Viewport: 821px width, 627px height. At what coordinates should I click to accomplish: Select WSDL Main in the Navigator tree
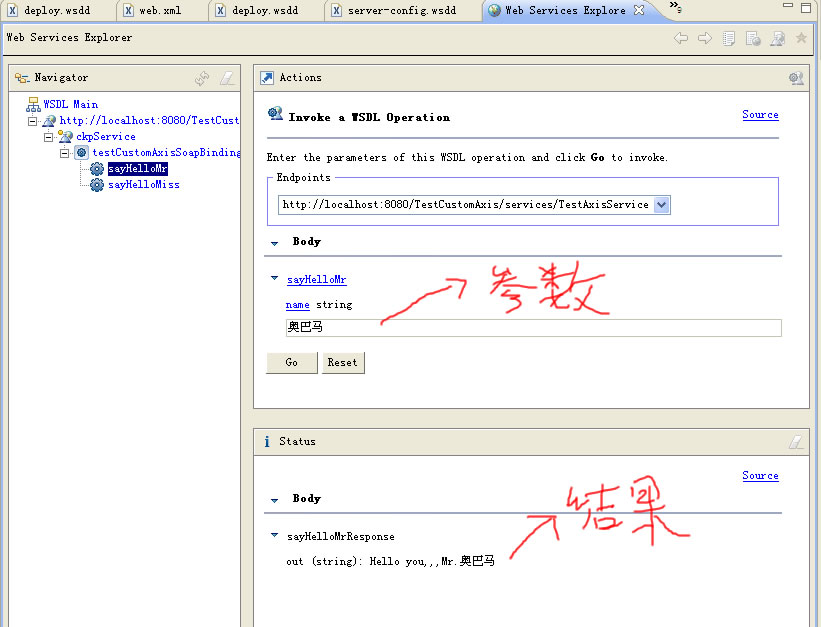(x=71, y=104)
